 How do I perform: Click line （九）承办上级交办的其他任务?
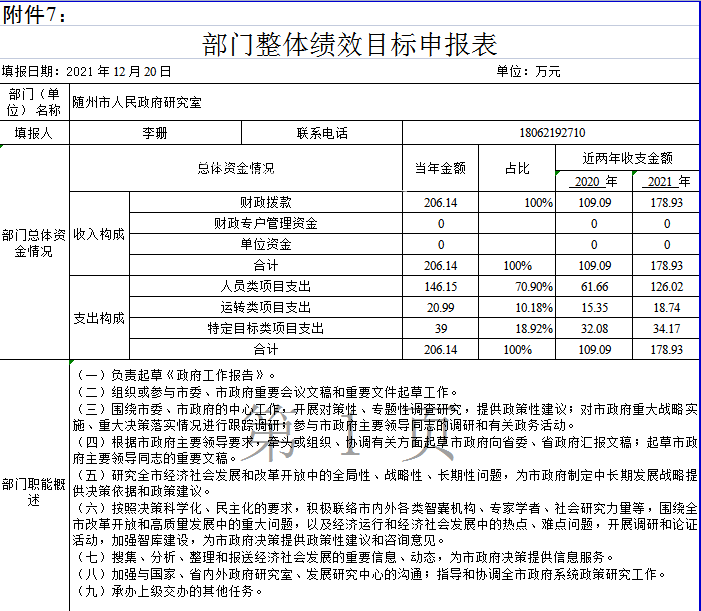click(168, 591)
